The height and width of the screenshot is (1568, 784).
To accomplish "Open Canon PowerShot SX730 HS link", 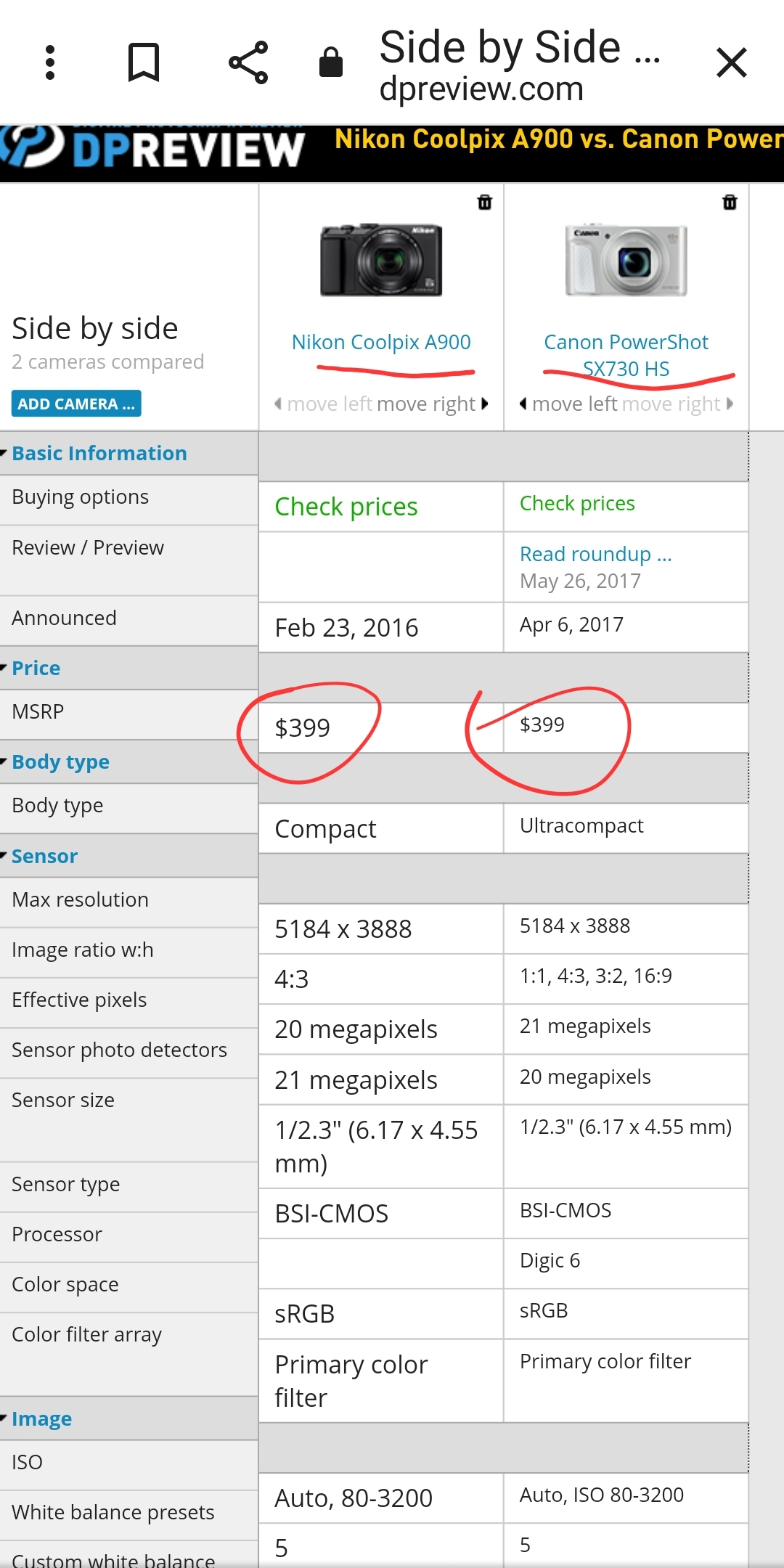I will 626,355.
